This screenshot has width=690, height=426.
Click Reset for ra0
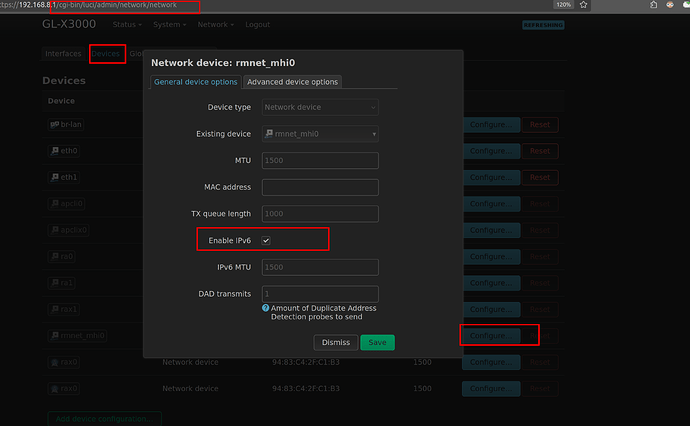point(540,257)
